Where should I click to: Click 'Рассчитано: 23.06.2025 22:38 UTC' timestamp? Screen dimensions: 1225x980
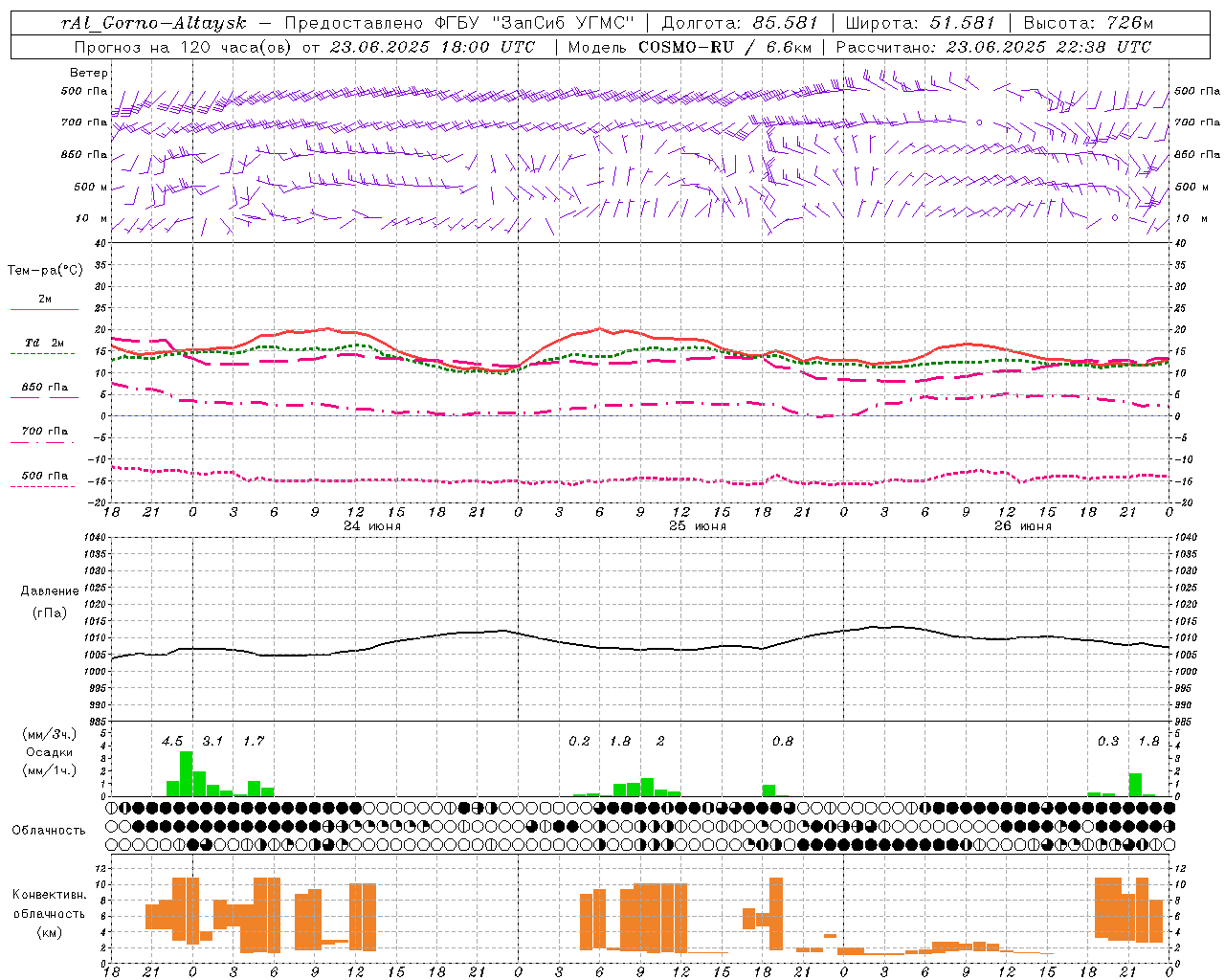pyautogui.click(x=993, y=46)
